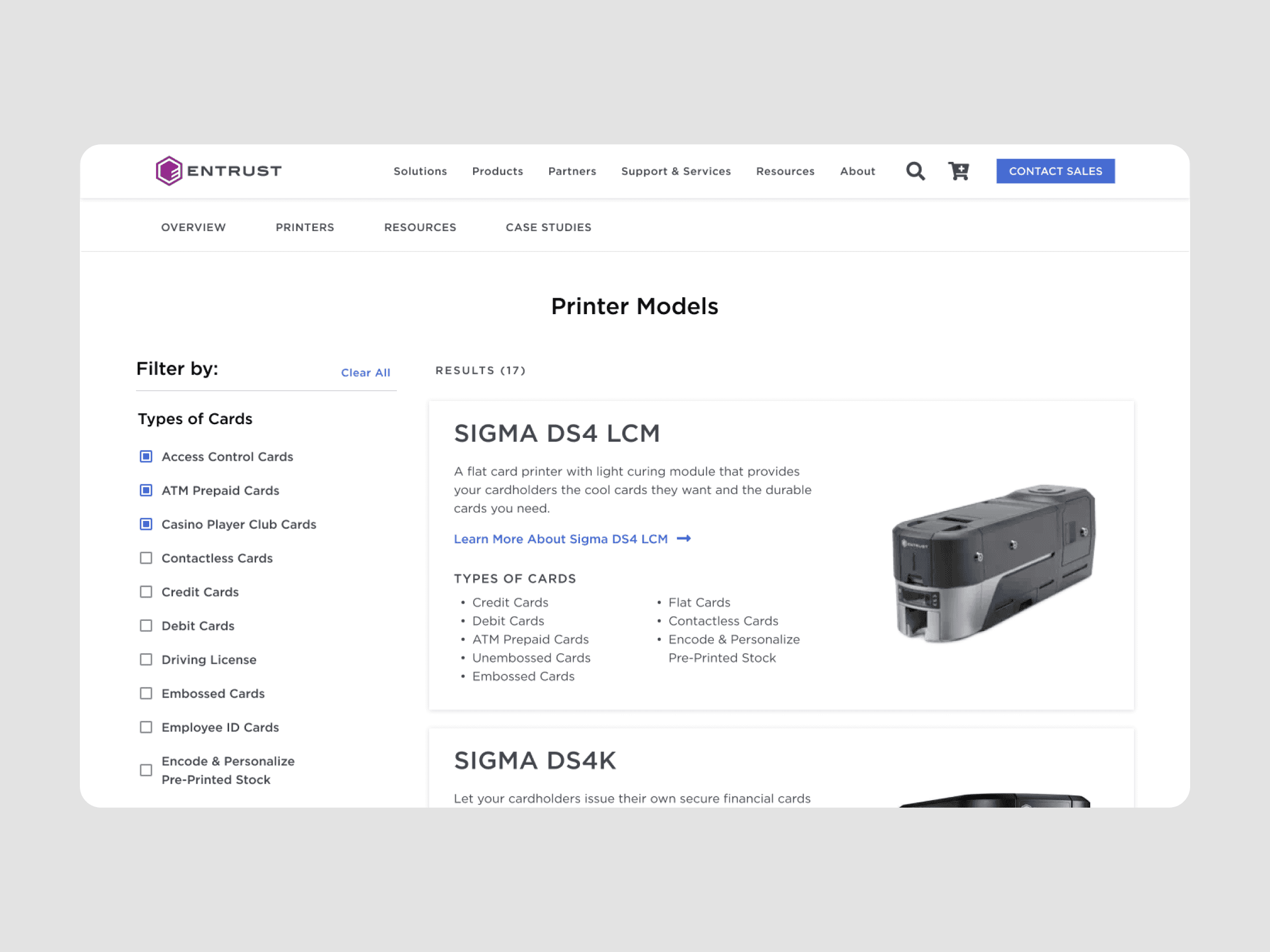Open the Support & Services menu

pos(676,171)
